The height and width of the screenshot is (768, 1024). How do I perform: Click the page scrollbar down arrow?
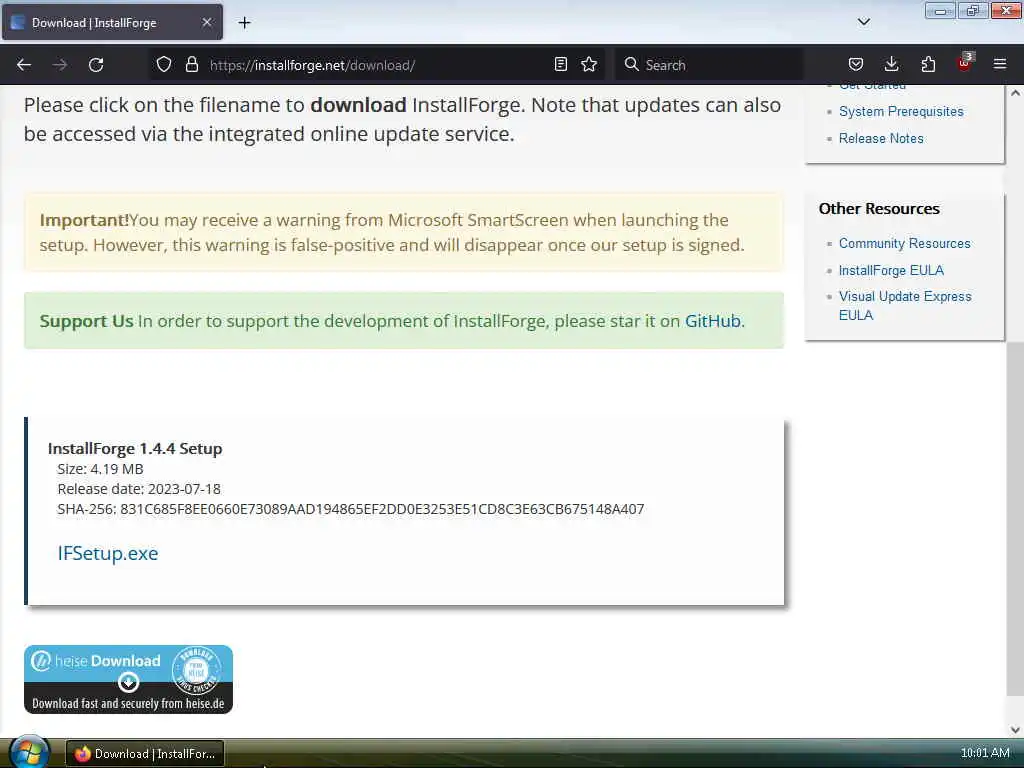[1015, 729]
